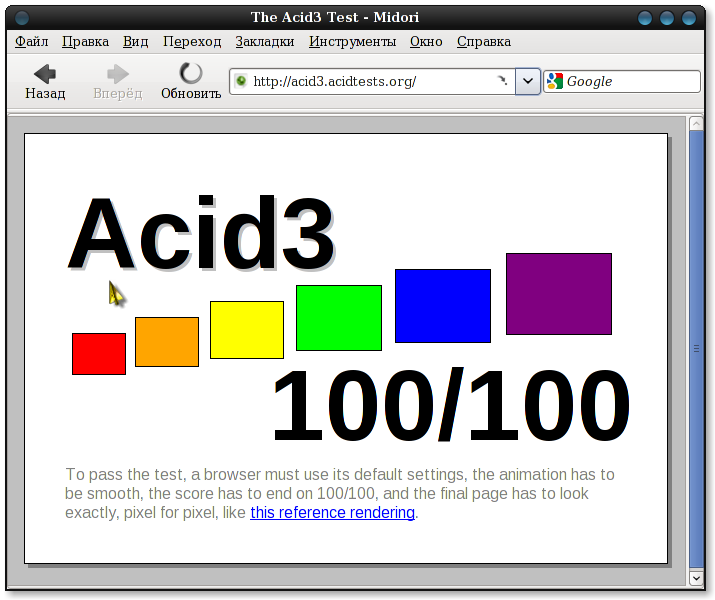Click the 'The Acid3 Test - Midori' title
Viewport: 715px width, 600px height.
tap(335, 17)
